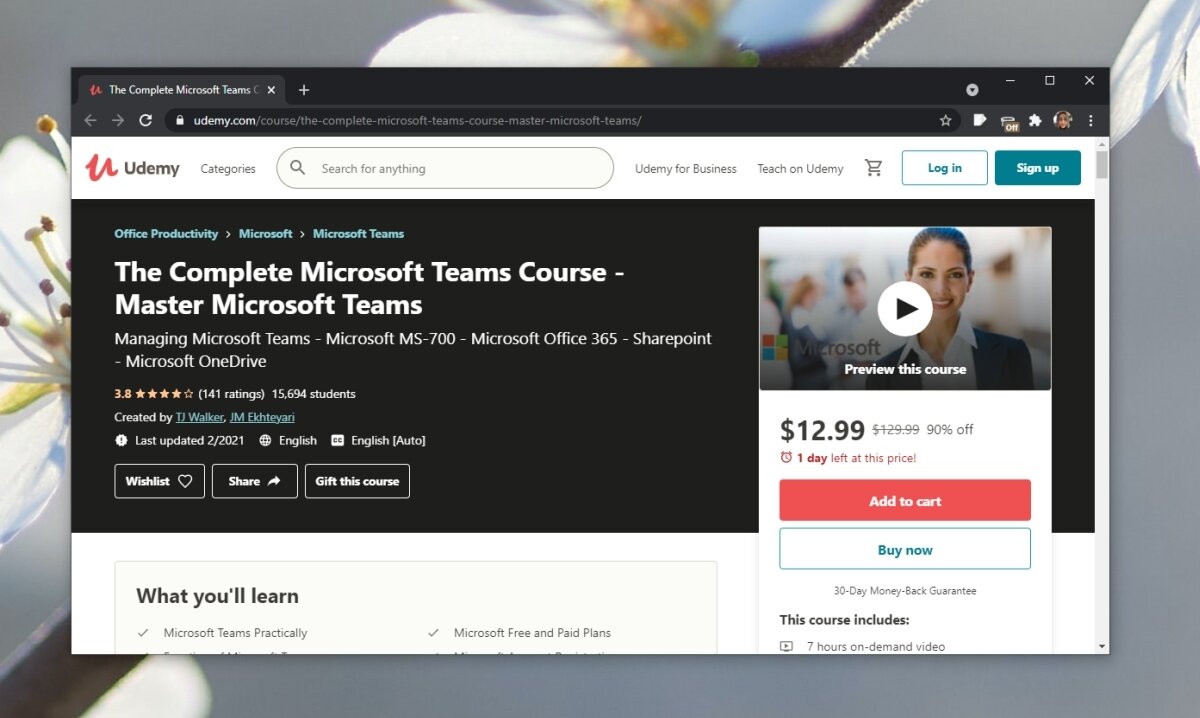Image resolution: width=1200 pixels, height=718 pixels.
Task: Click the search magnifier icon
Action: 297,167
